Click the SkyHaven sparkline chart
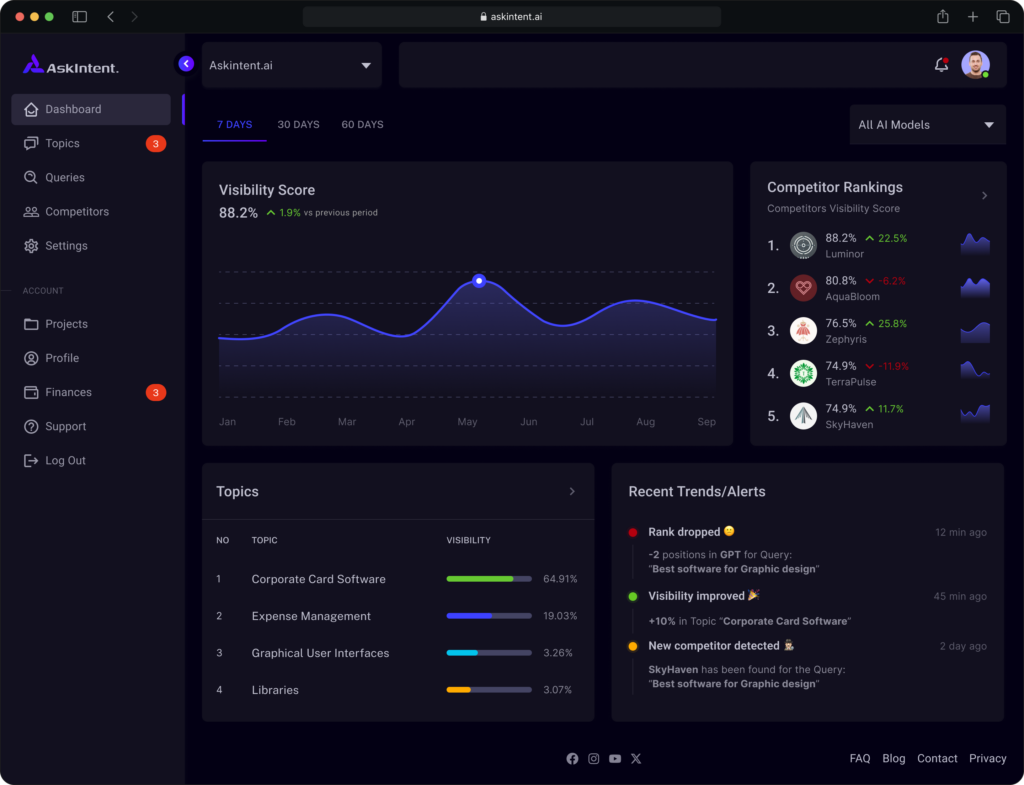The width and height of the screenshot is (1024, 785). pyautogui.click(x=975, y=413)
